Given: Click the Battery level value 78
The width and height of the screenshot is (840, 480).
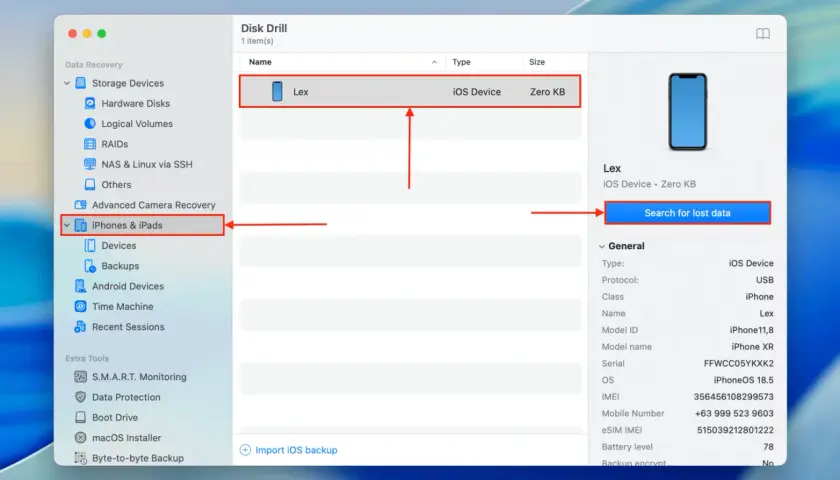Looking at the screenshot, I should [x=768, y=447].
